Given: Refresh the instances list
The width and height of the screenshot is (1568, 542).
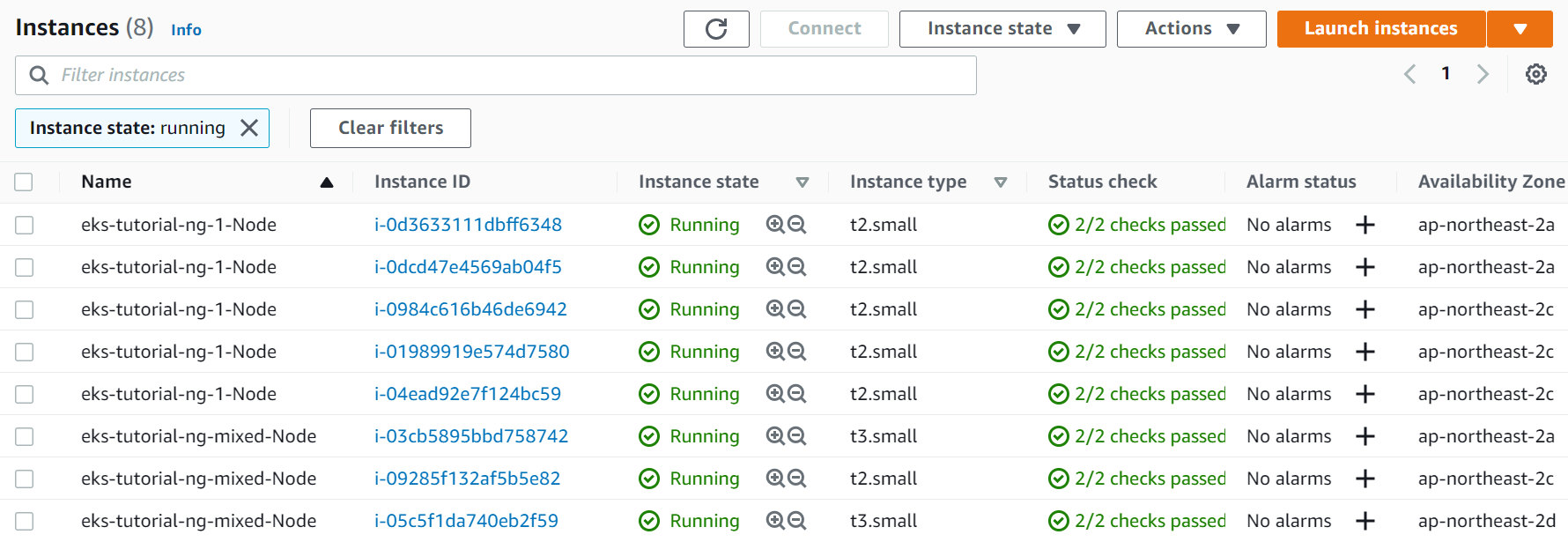Looking at the screenshot, I should [x=716, y=29].
